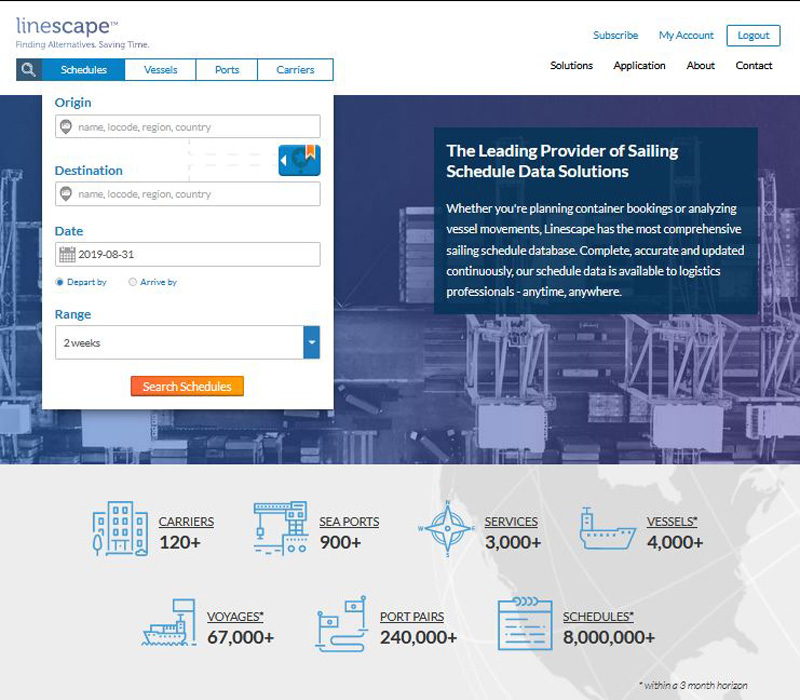Screen dimensions: 800x700
Task: Click the Logout button
Action: (x=753, y=35)
